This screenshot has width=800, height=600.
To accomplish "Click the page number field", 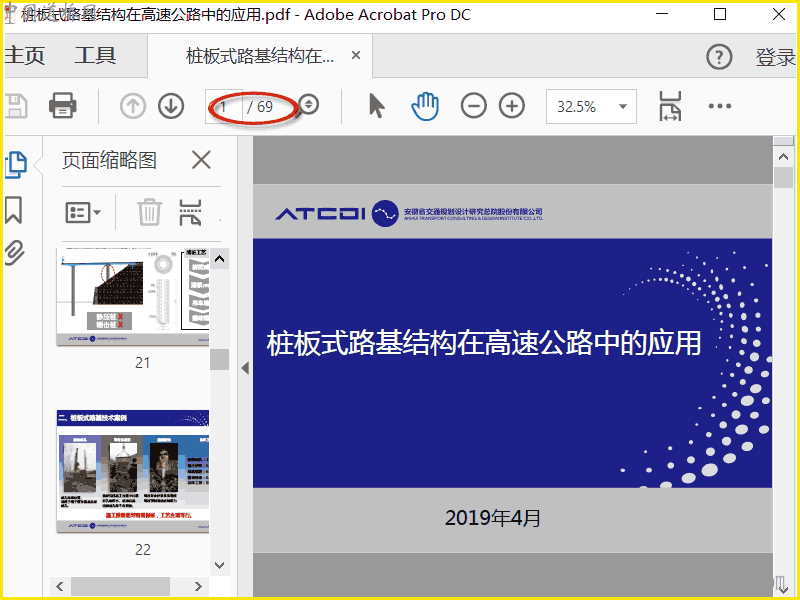I will 223,107.
